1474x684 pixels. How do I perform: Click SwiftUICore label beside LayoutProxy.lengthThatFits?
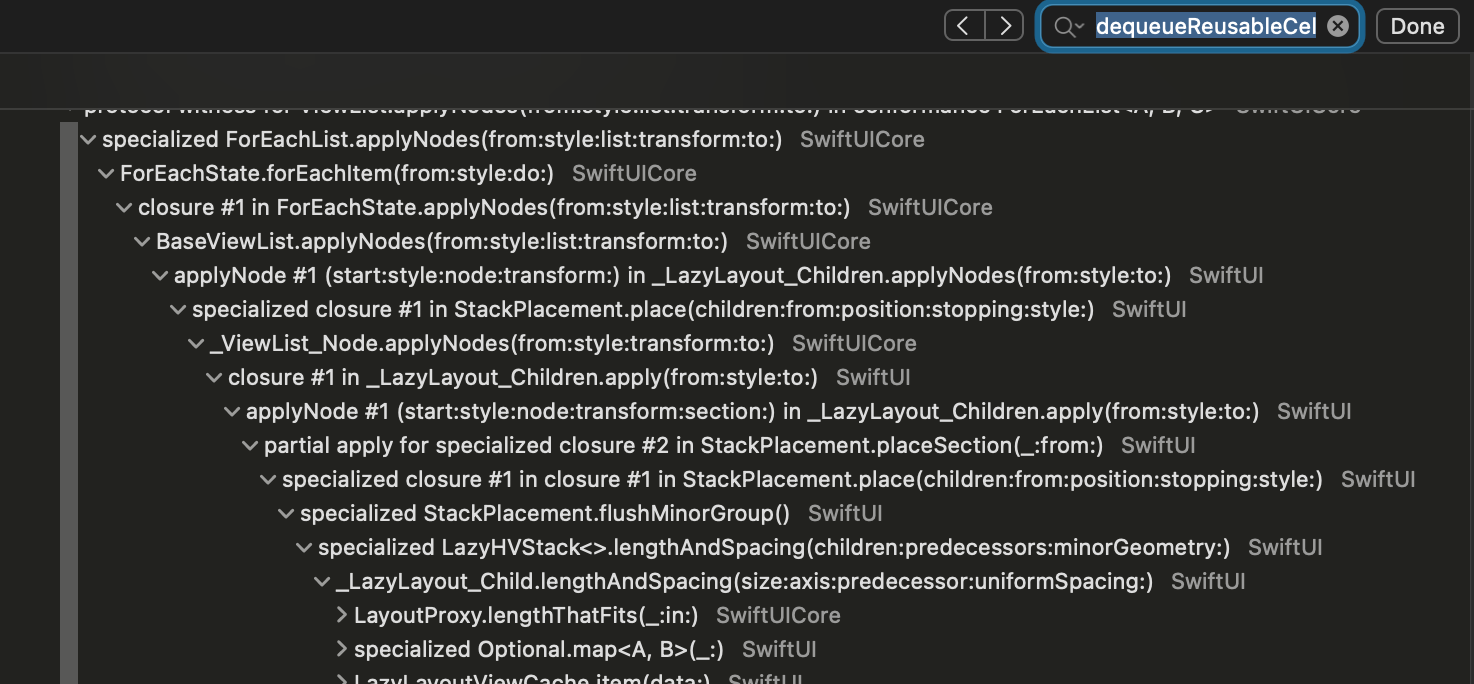tap(778, 616)
